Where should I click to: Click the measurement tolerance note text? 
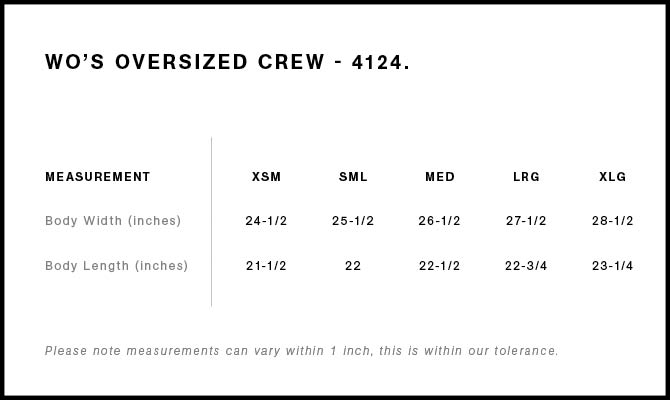point(302,351)
